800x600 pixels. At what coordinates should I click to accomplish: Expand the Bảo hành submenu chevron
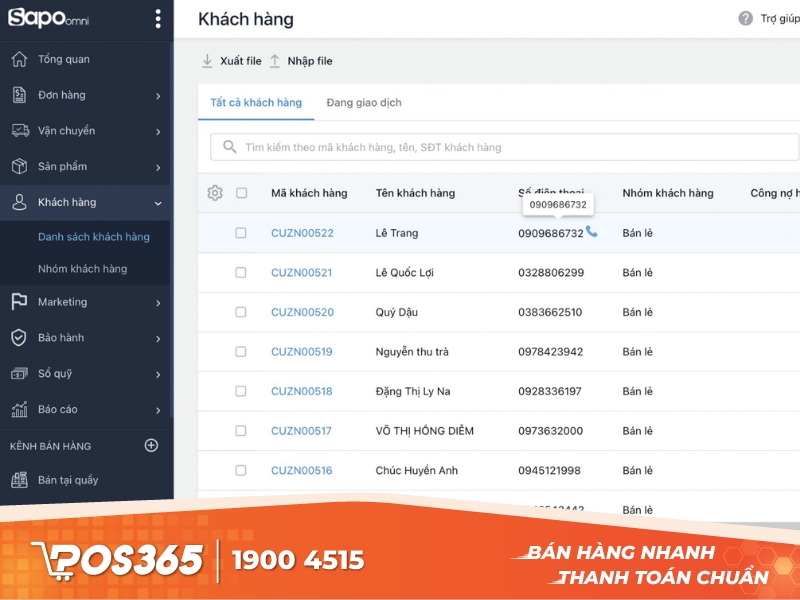[x=158, y=339]
